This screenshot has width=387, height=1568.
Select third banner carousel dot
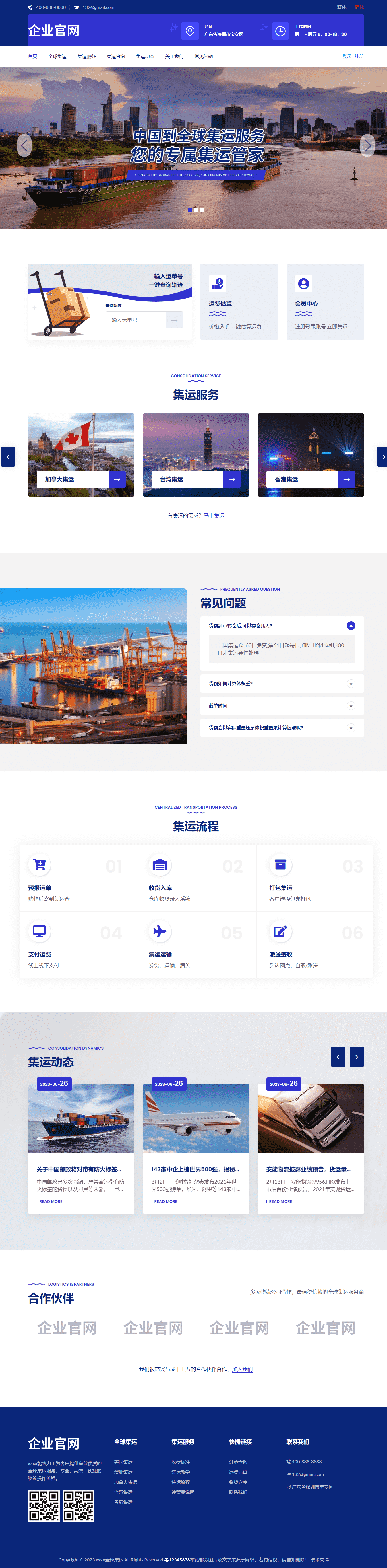202,210
